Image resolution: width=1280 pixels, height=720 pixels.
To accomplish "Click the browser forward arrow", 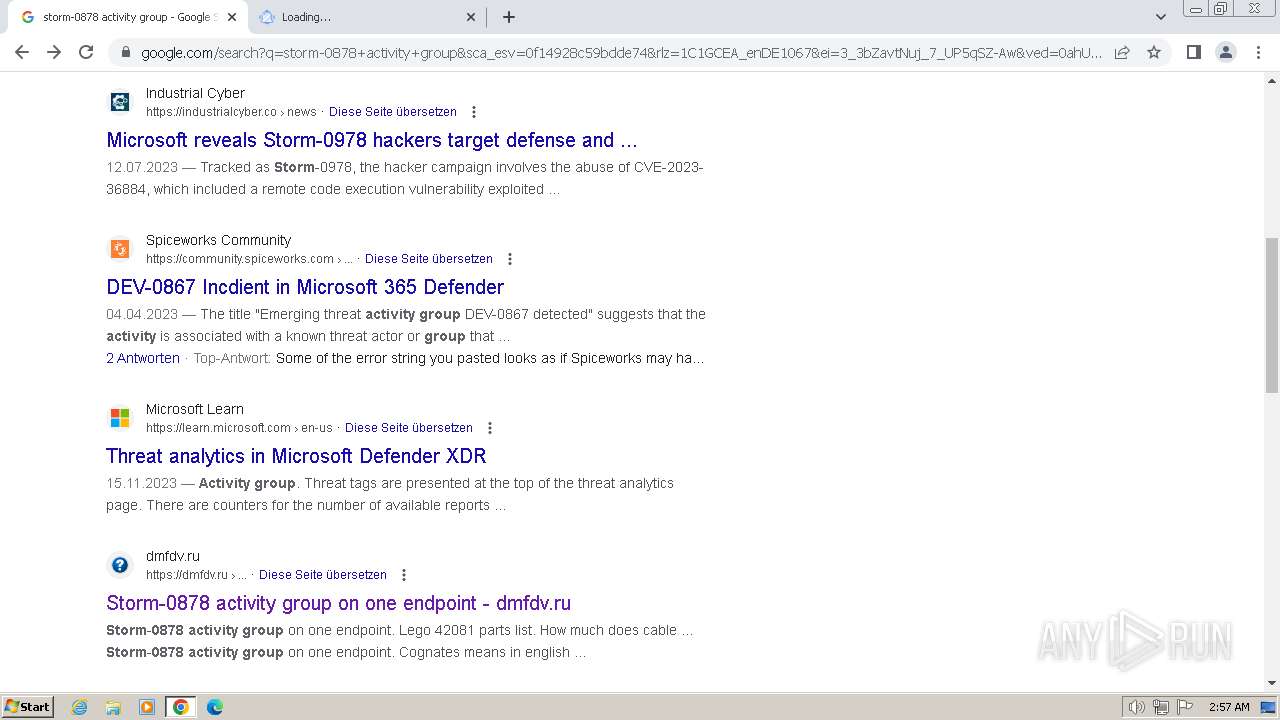I will click(x=54, y=52).
